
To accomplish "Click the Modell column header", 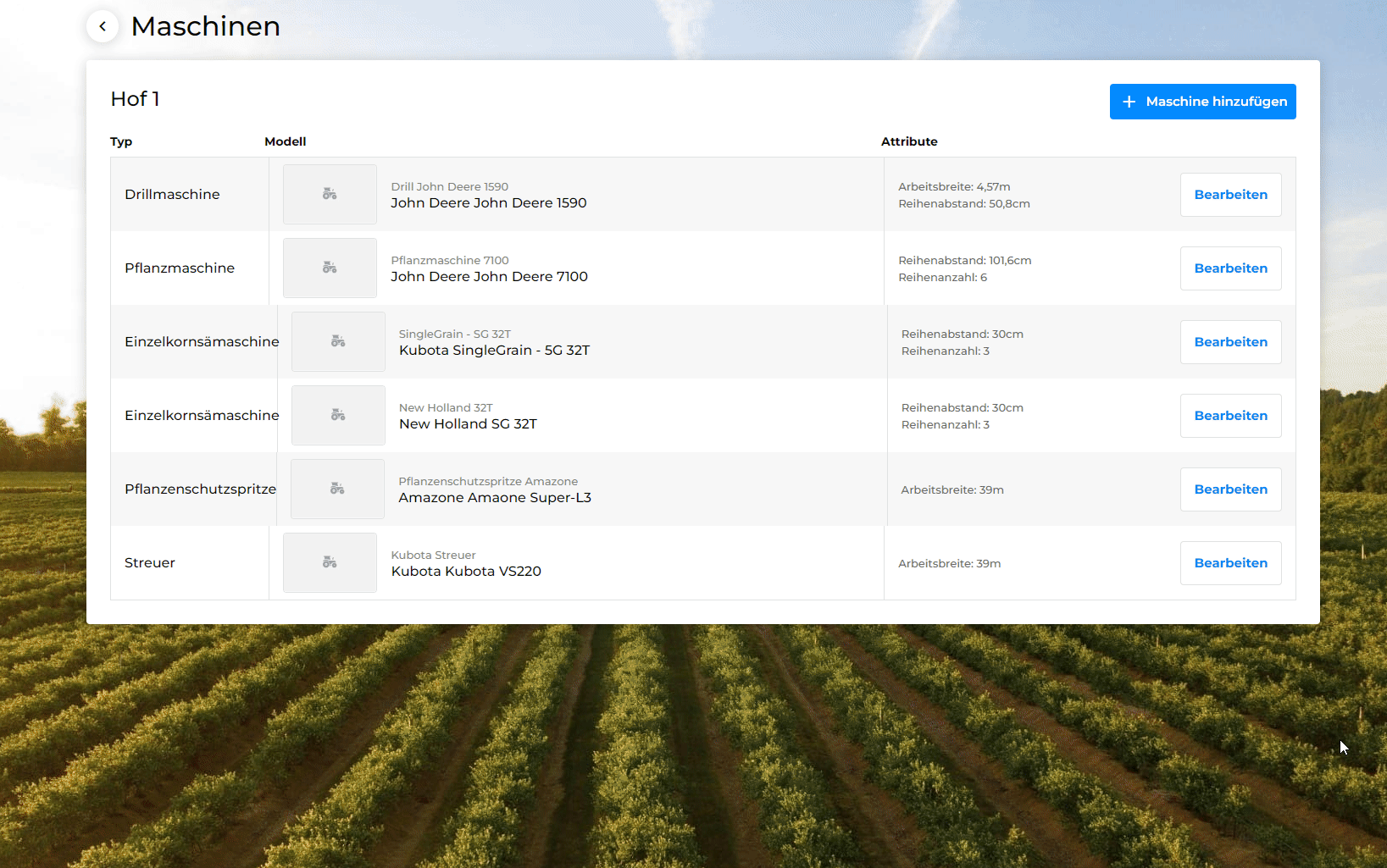I will [x=285, y=141].
